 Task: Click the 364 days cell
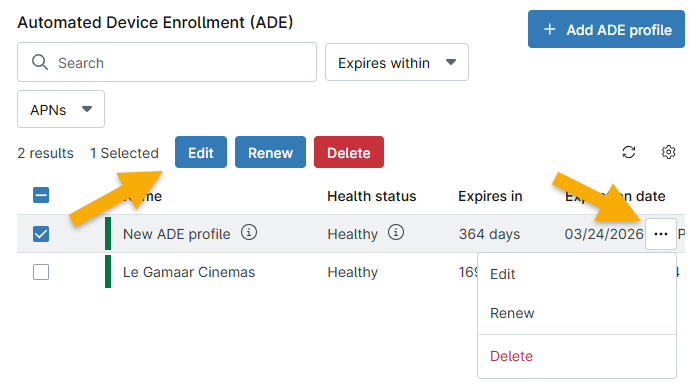click(490, 234)
